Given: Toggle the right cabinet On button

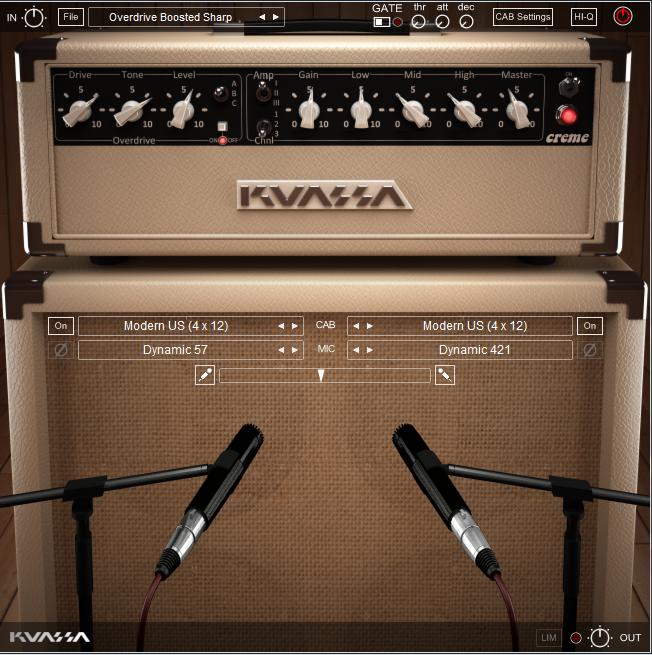Looking at the screenshot, I should [590, 326].
